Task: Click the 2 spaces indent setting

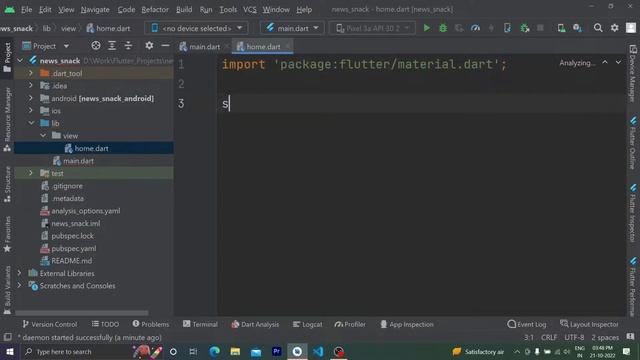Action: coord(605,337)
